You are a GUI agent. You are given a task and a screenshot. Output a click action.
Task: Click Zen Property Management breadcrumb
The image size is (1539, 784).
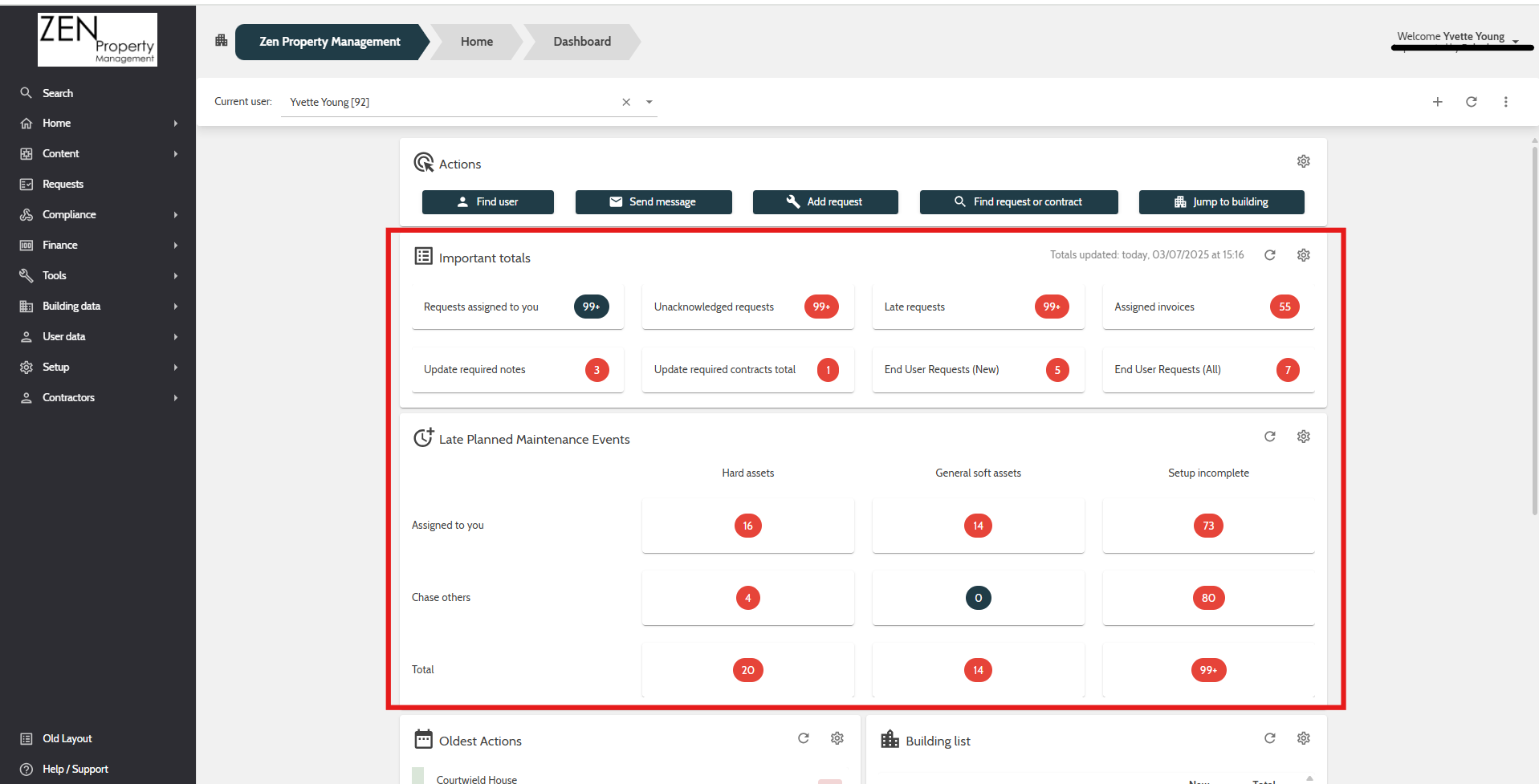[329, 42]
